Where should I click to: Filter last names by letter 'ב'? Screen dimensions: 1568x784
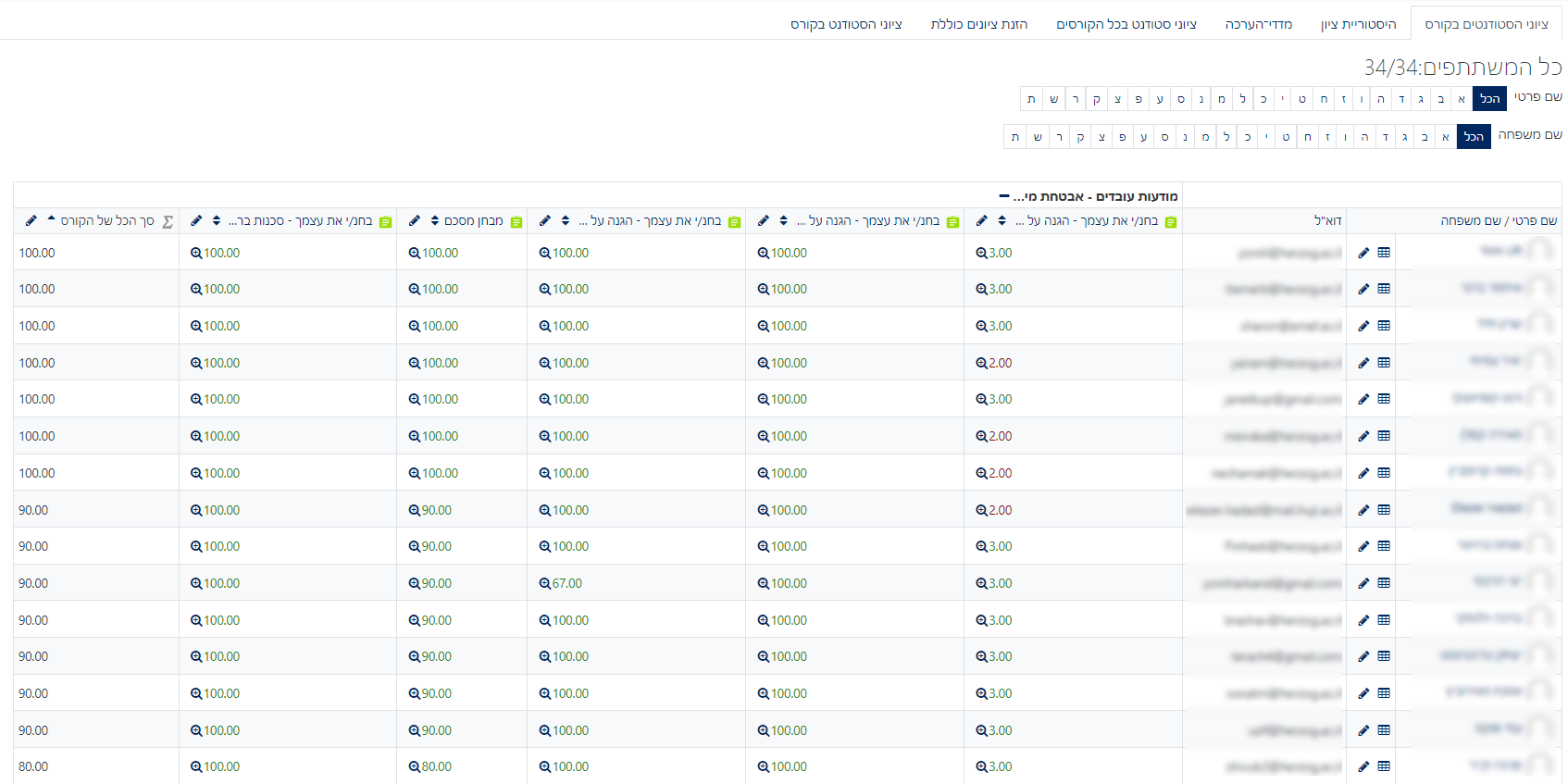[1425, 136]
